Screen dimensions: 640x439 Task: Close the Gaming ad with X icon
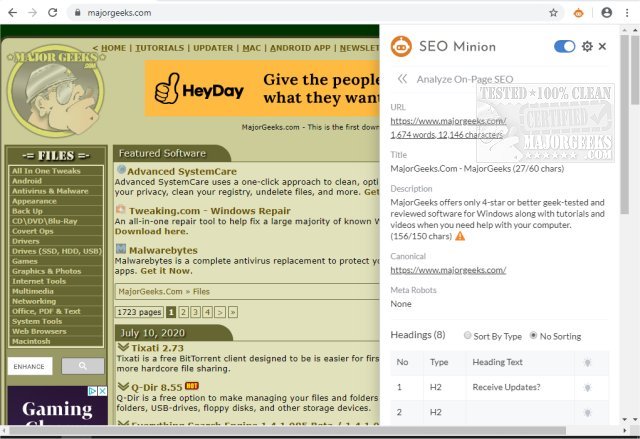(102, 391)
